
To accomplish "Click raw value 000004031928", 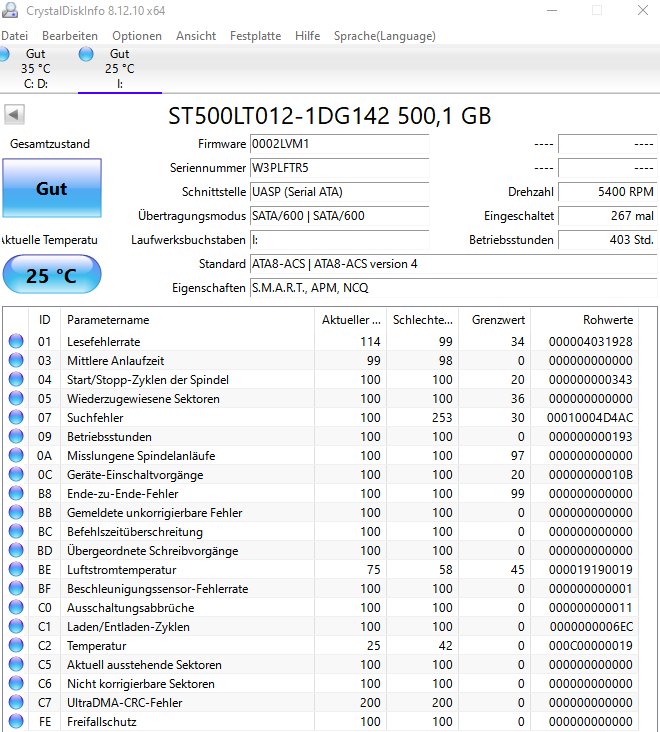I will click(x=590, y=342).
